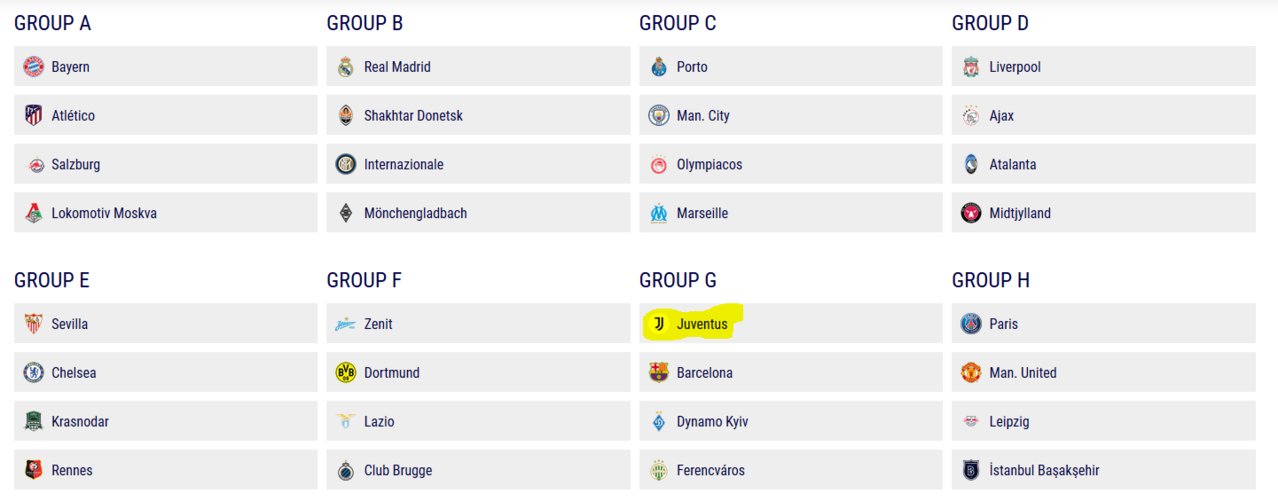The height and width of the screenshot is (501, 1278).
Task: Click the Liverpool club crest
Action: coord(971,67)
